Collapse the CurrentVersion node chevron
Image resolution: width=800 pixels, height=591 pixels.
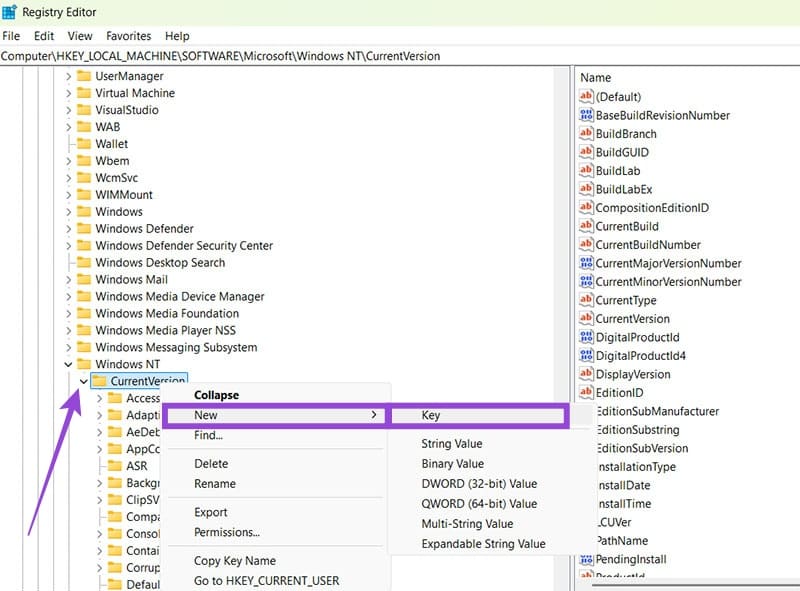click(84, 381)
